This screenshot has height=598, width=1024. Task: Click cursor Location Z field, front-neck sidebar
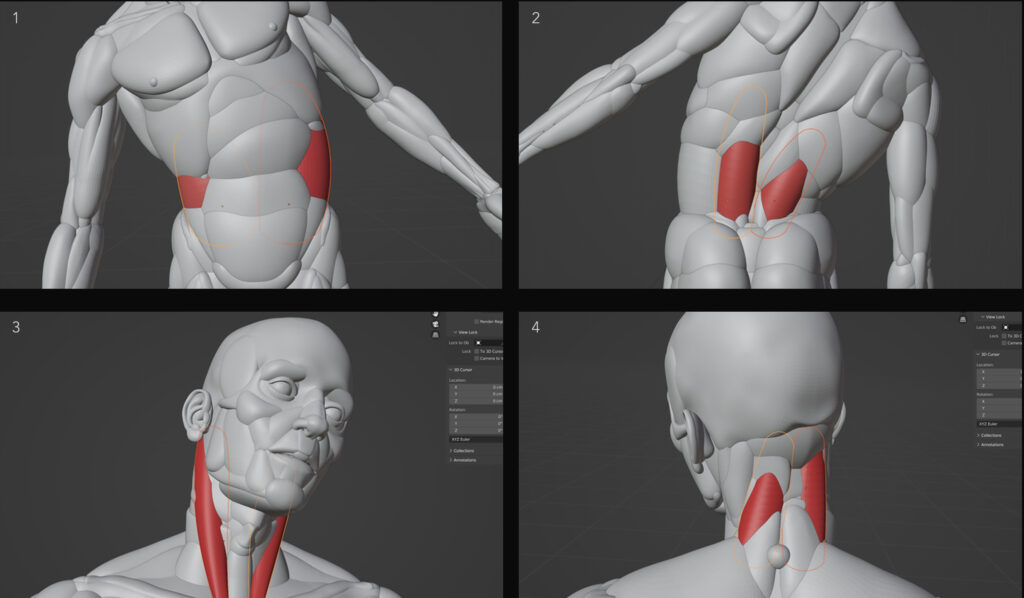475,401
